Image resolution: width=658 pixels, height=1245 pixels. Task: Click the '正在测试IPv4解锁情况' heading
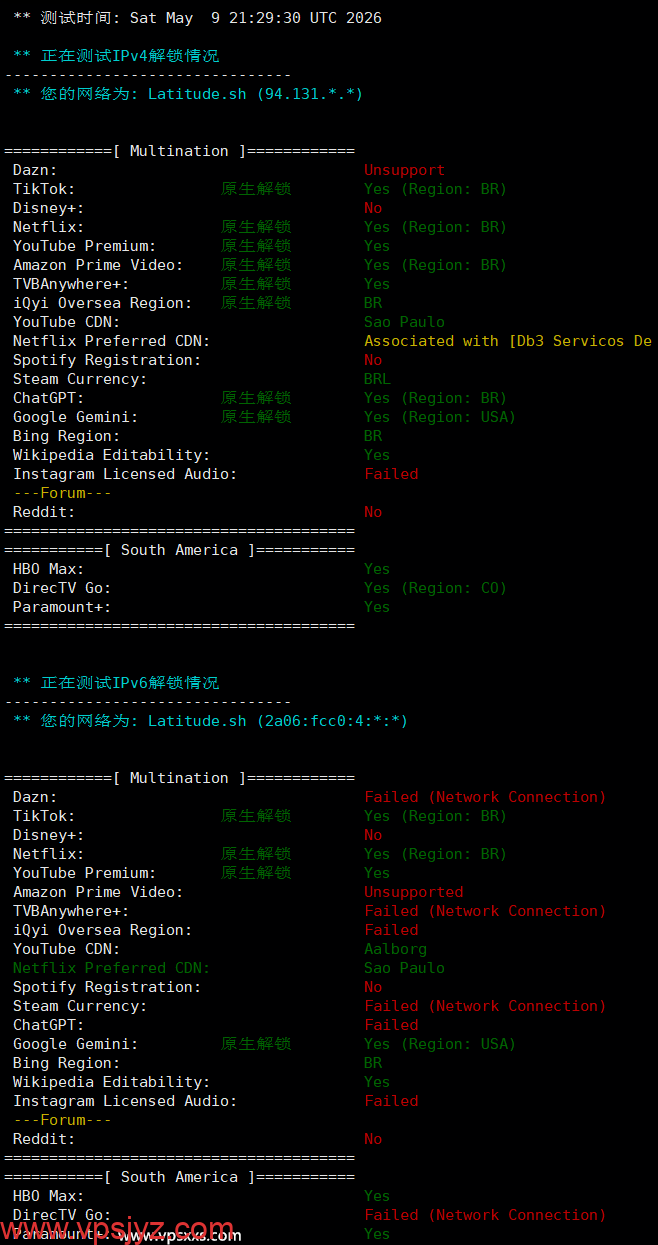pyautogui.click(x=130, y=56)
